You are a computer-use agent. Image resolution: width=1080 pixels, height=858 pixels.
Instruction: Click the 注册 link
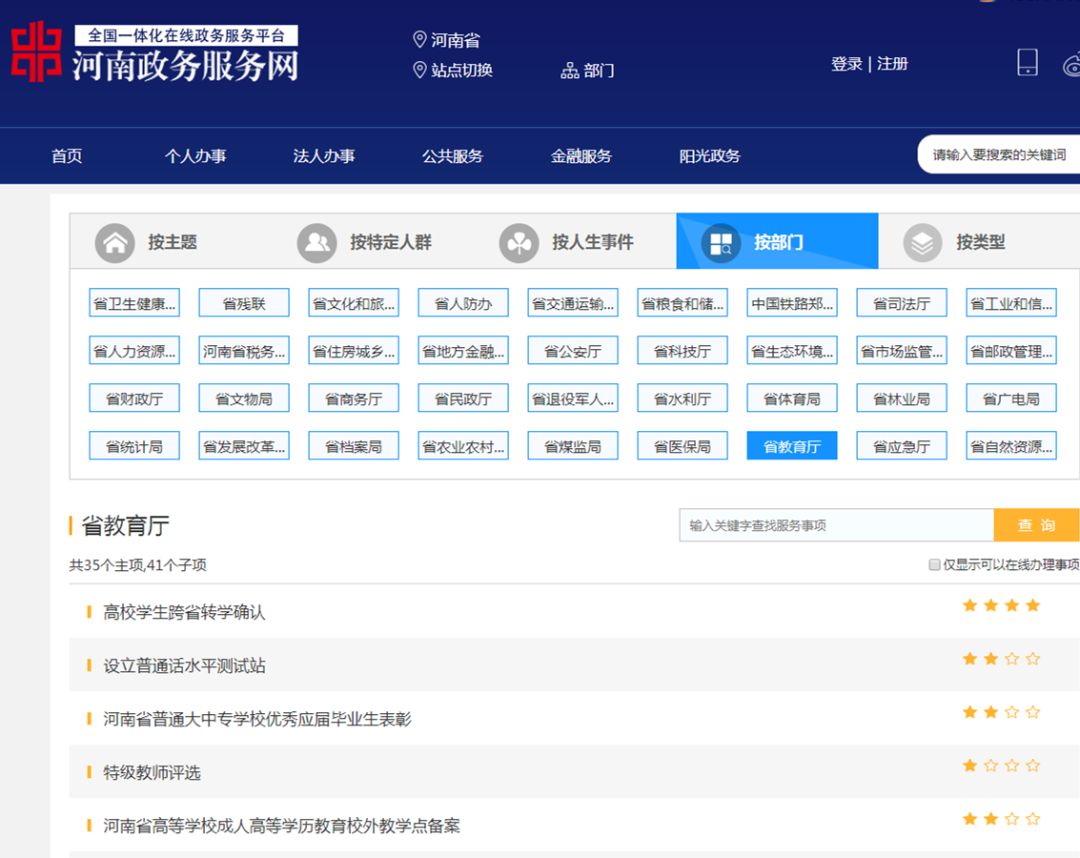tap(893, 64)
